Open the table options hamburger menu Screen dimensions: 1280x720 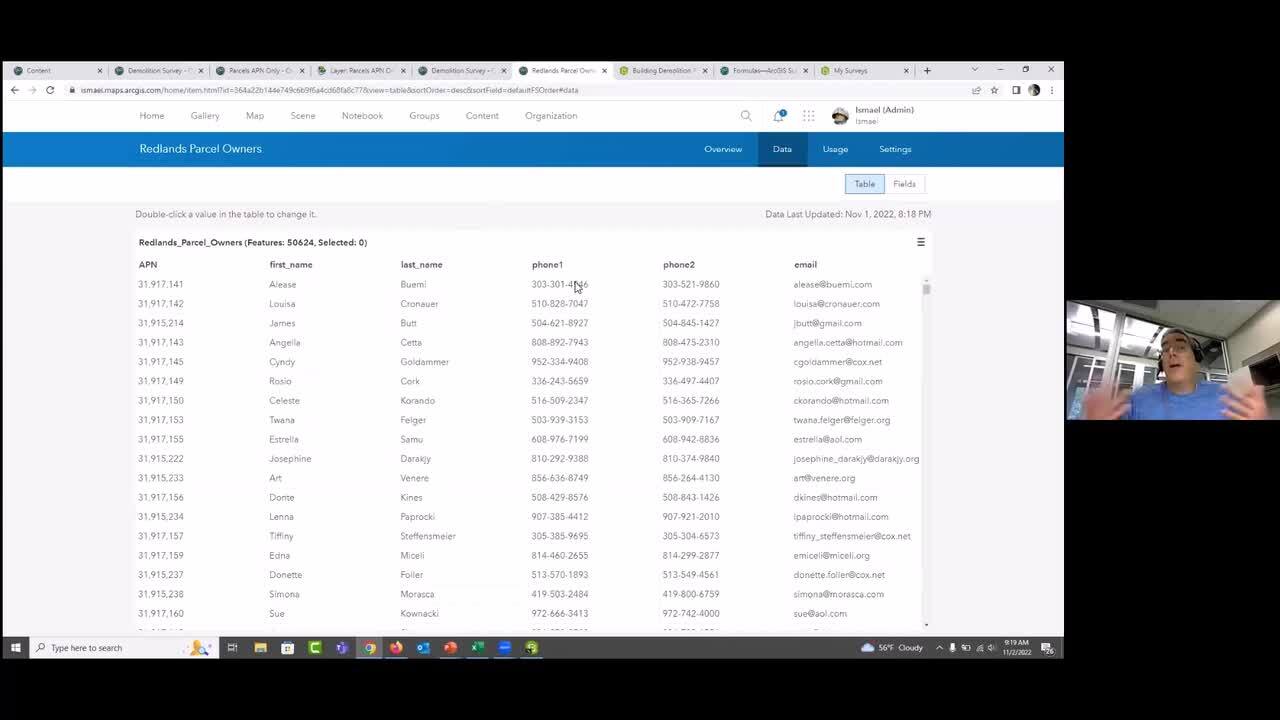tap(920, 242)
